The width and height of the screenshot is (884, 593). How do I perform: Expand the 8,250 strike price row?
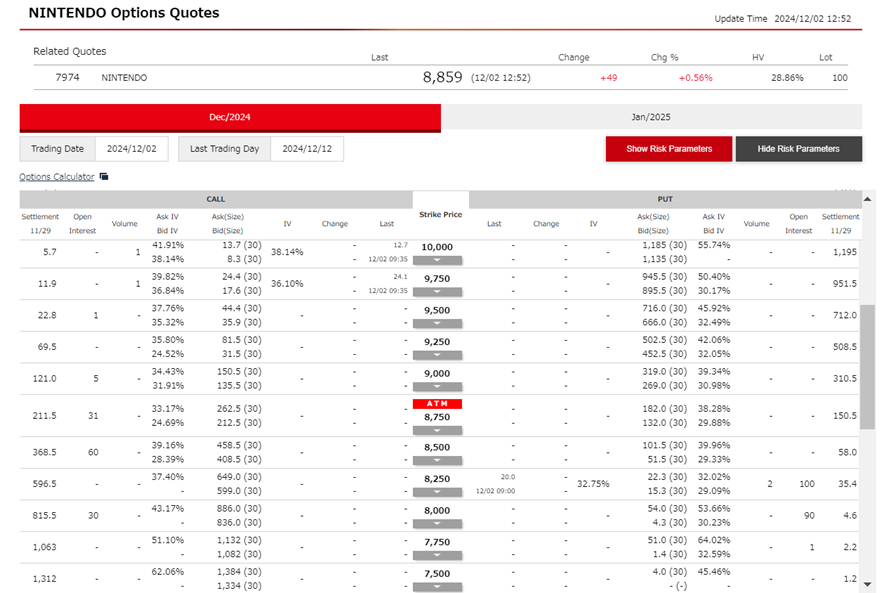[437, 492]
